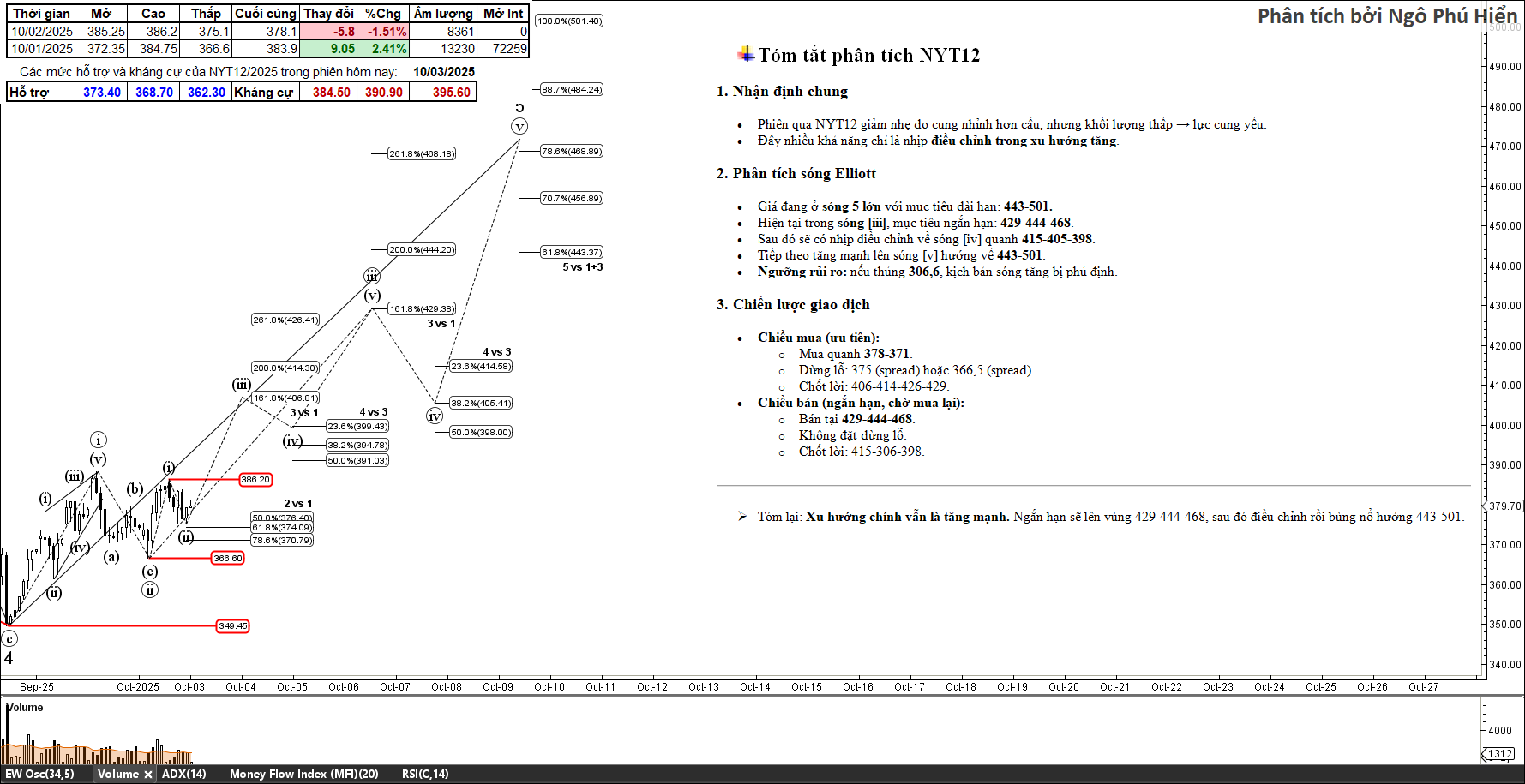Open the ADX(14) indicator tab

point(183,775)
